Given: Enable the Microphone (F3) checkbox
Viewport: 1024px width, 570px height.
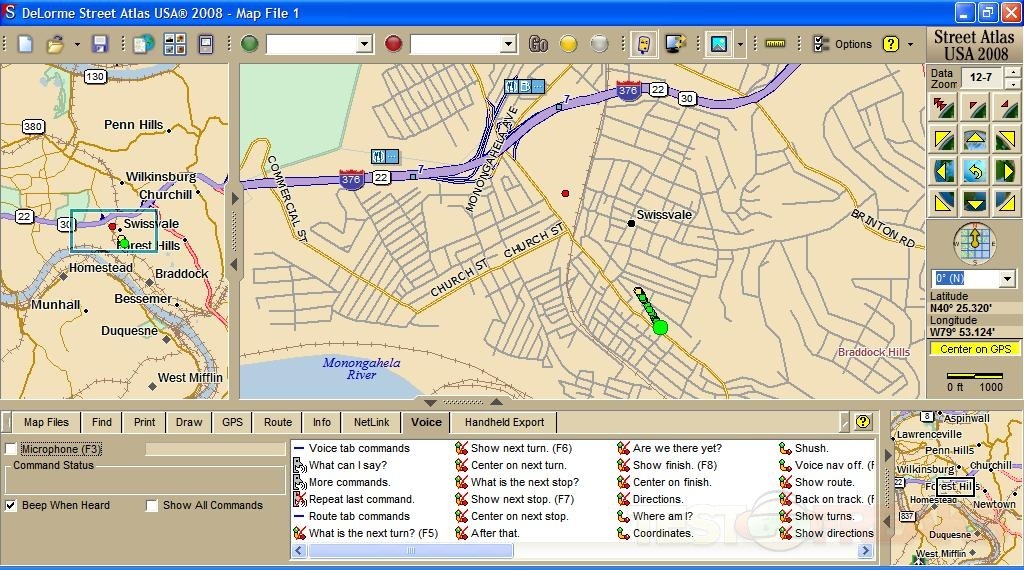Looking at the screenshot, I should [x=11, y=450].
